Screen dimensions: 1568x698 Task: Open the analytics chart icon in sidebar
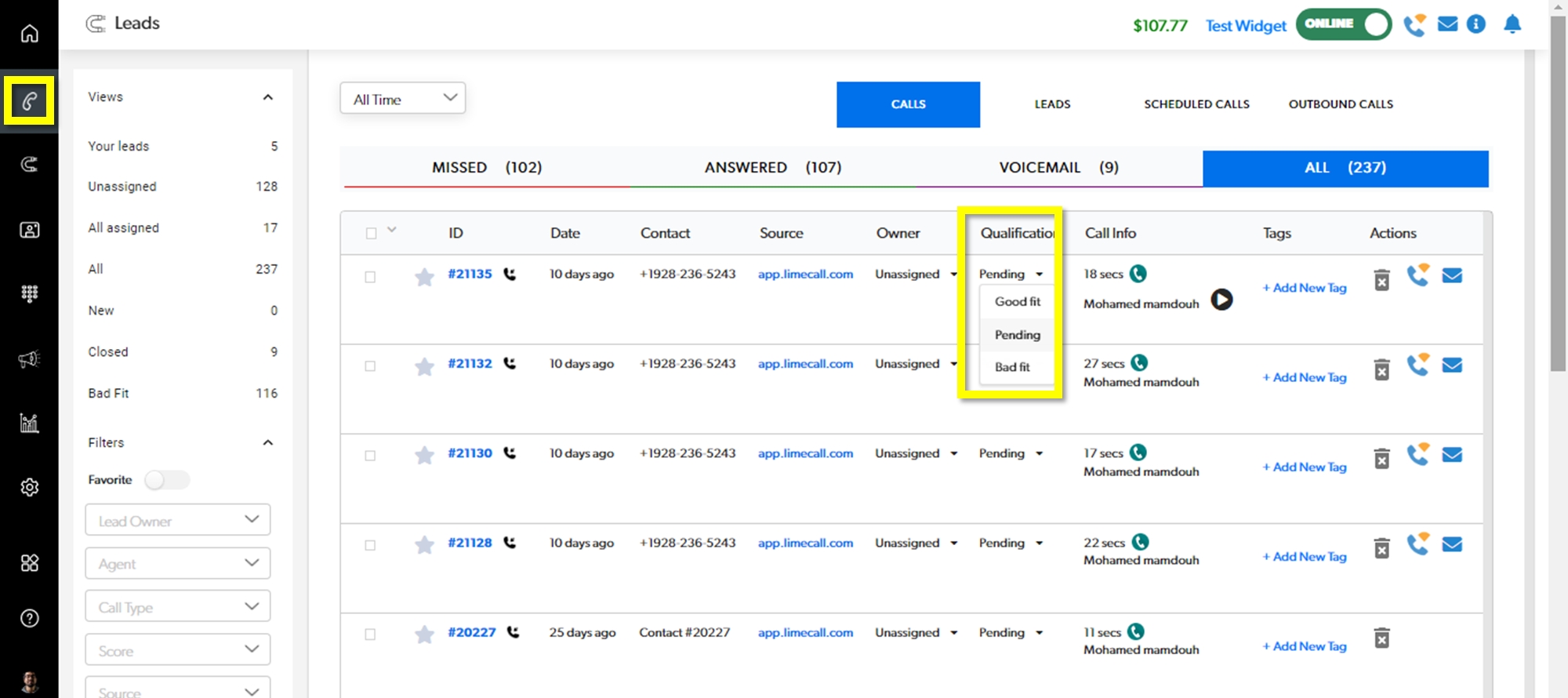(29, 424)
